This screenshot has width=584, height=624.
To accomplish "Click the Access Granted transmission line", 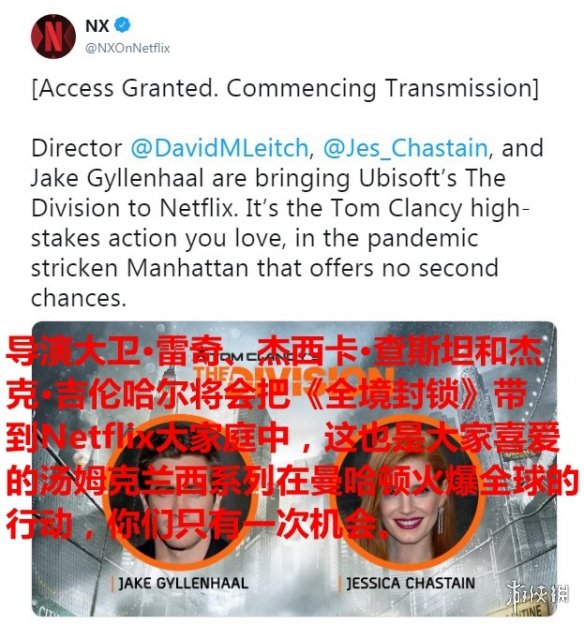I will pyautogui.click(x=285, y=88).
